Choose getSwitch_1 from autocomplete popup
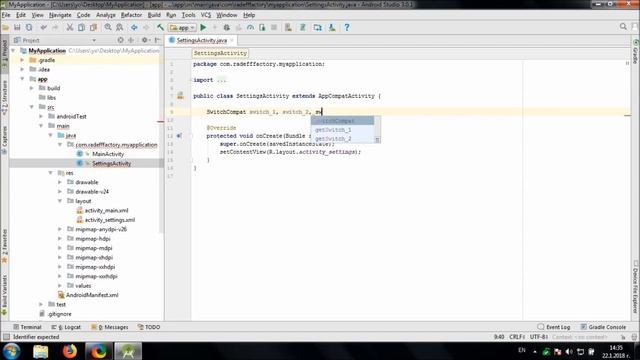640x360 pixels. point(342,130)
